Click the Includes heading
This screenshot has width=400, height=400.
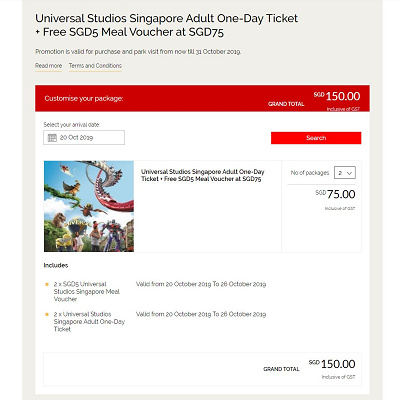[x=56, y=265]
